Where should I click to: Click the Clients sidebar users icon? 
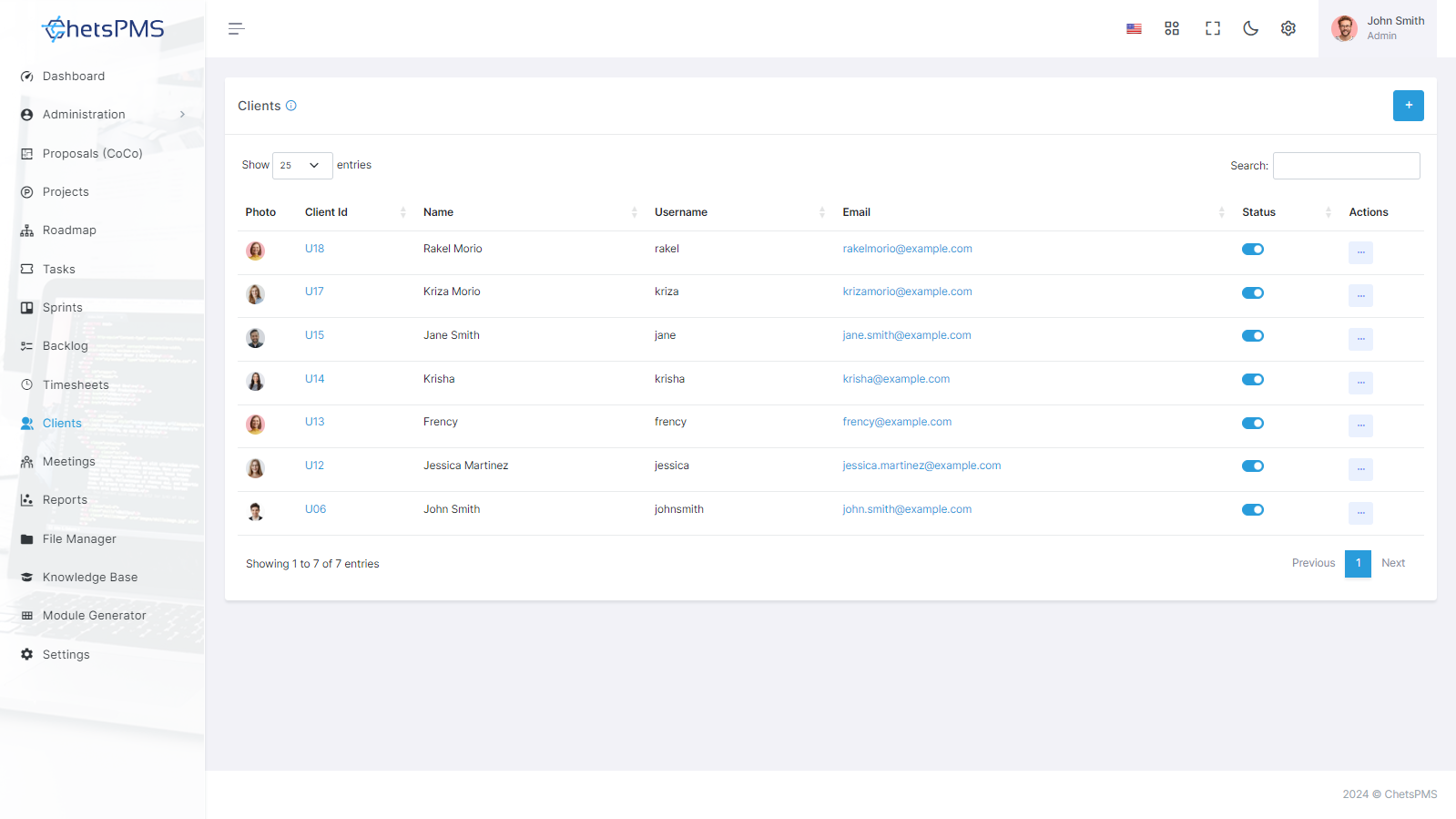[26, 424]
